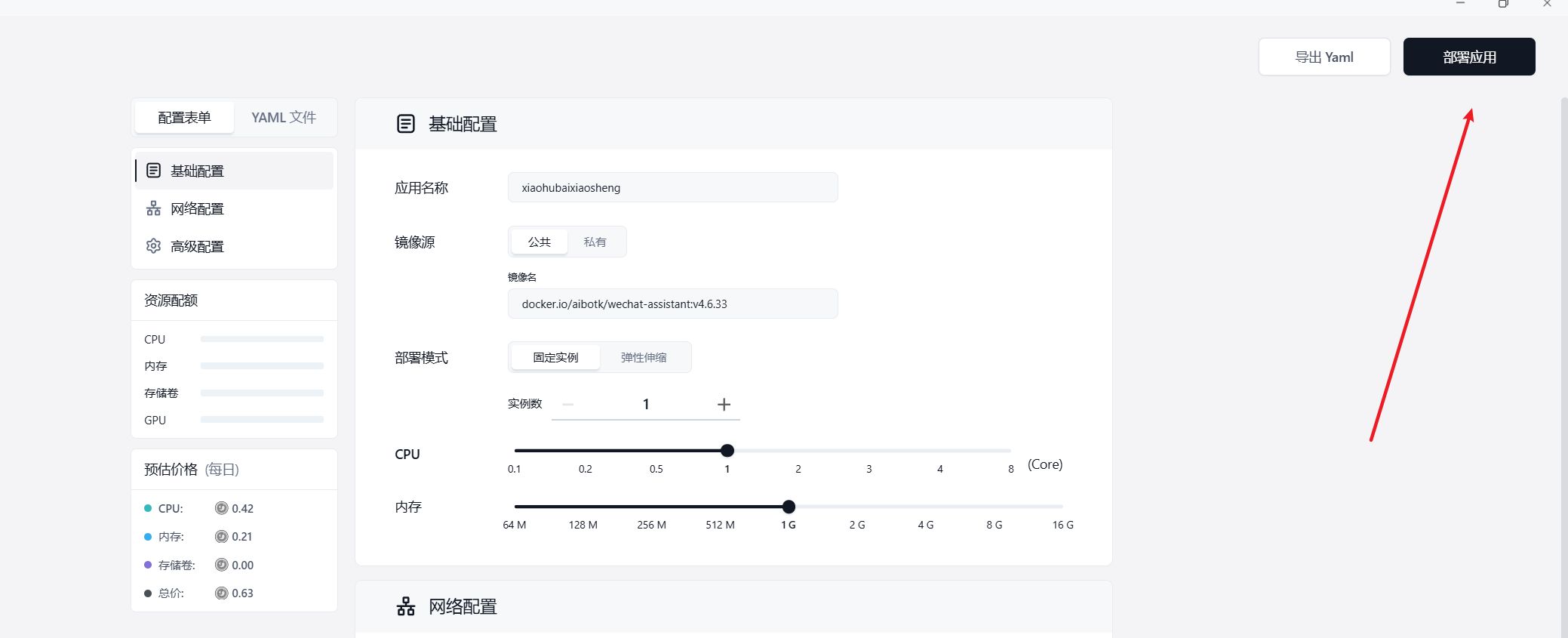Click the 存储卷 quota progress bar
1568x638 pixels.
point(262,393)
